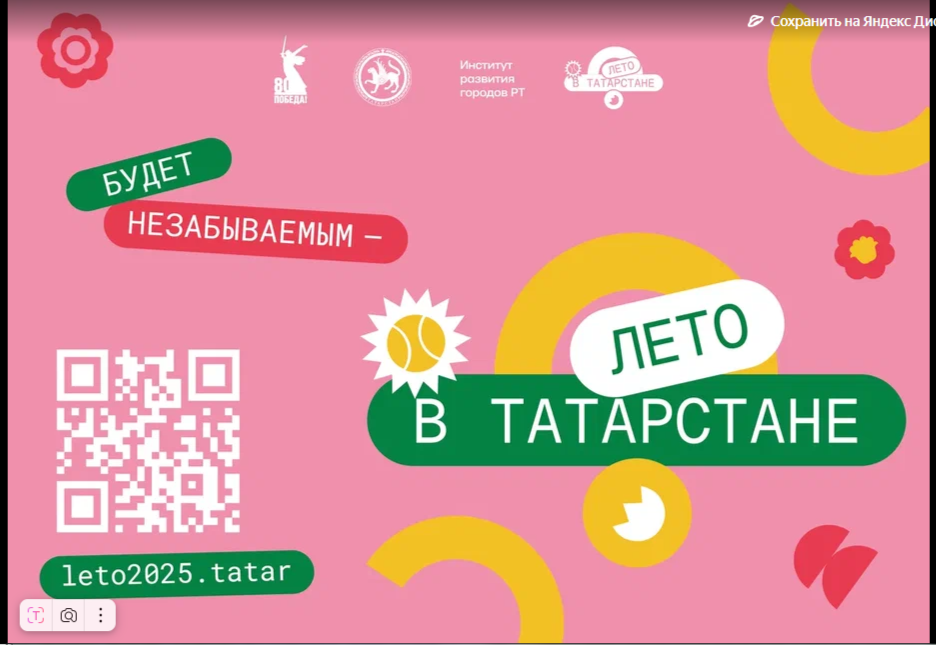Click the QR code on the poster
Screen dimensions: 936x645
148,440
